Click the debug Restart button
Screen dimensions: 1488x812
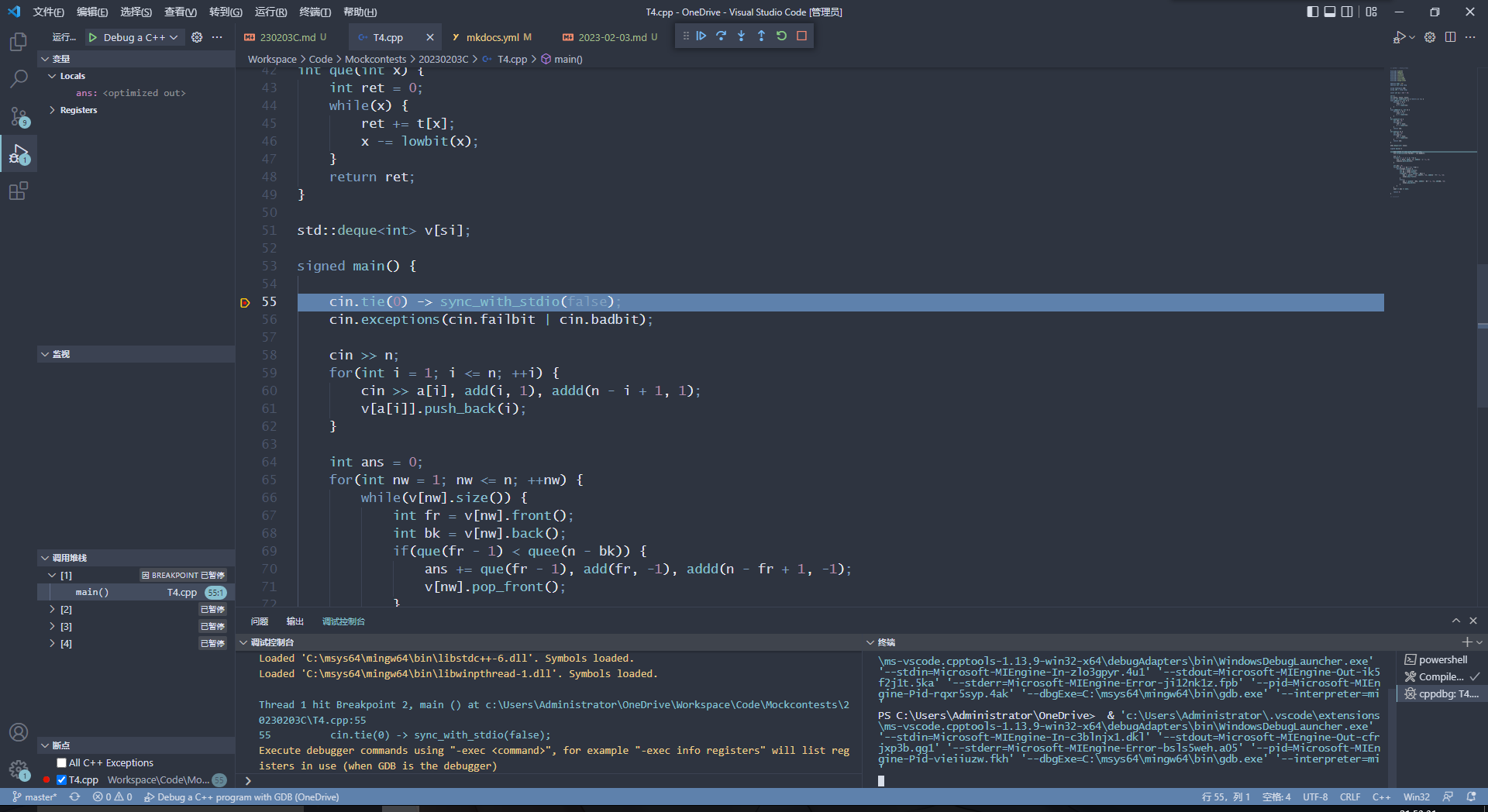click(782, 36)
